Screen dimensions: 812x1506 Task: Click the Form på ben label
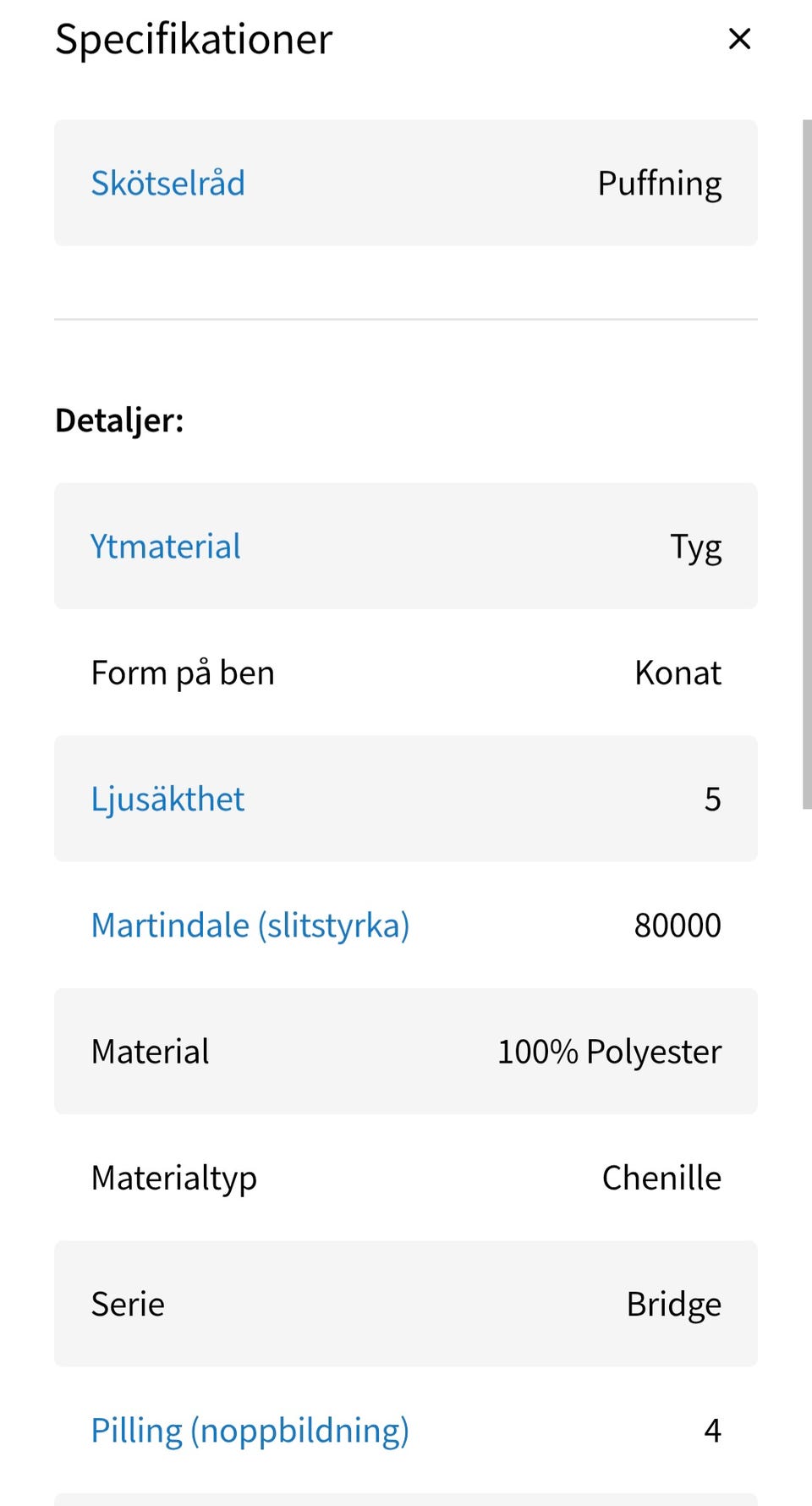(x=183, y=673)
